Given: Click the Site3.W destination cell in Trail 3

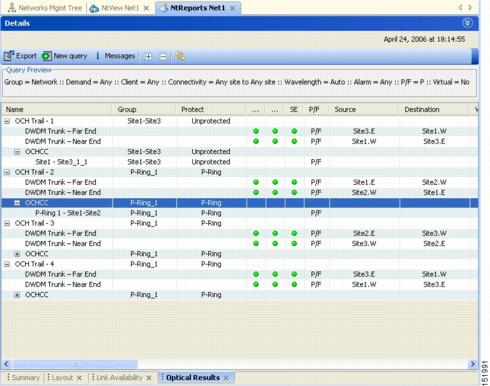Looking at the screenshot, I should pyautogui.click(x=434, y=233).
